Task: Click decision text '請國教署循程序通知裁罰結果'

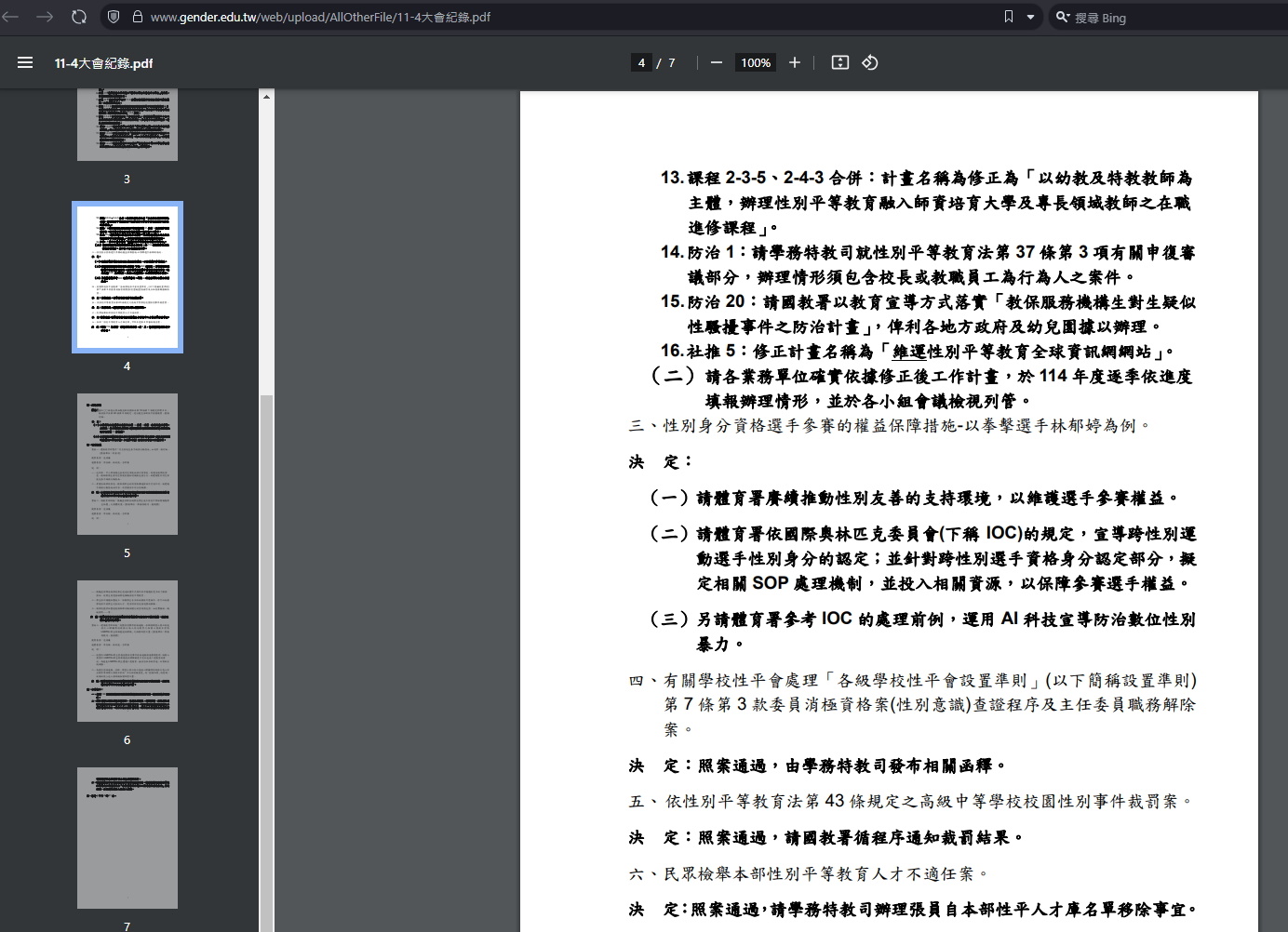Action: coord(904,837)
